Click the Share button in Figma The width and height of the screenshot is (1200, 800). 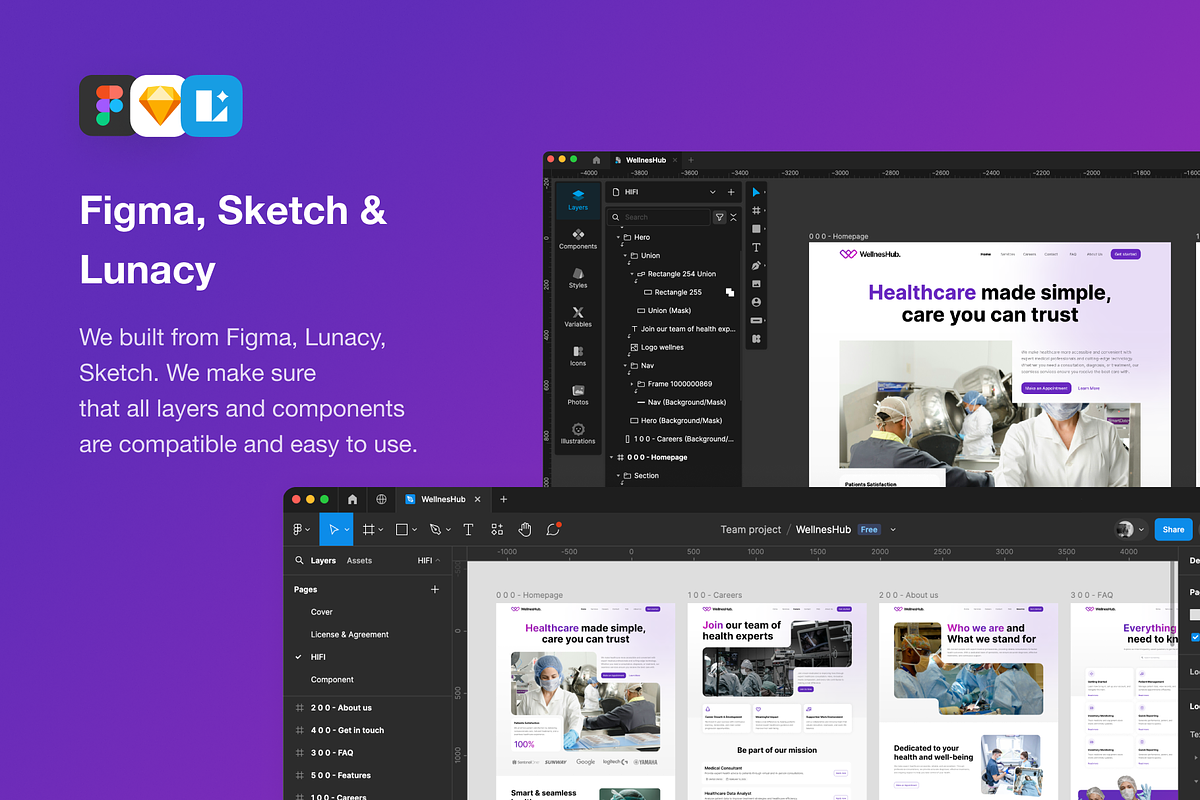1173,529
